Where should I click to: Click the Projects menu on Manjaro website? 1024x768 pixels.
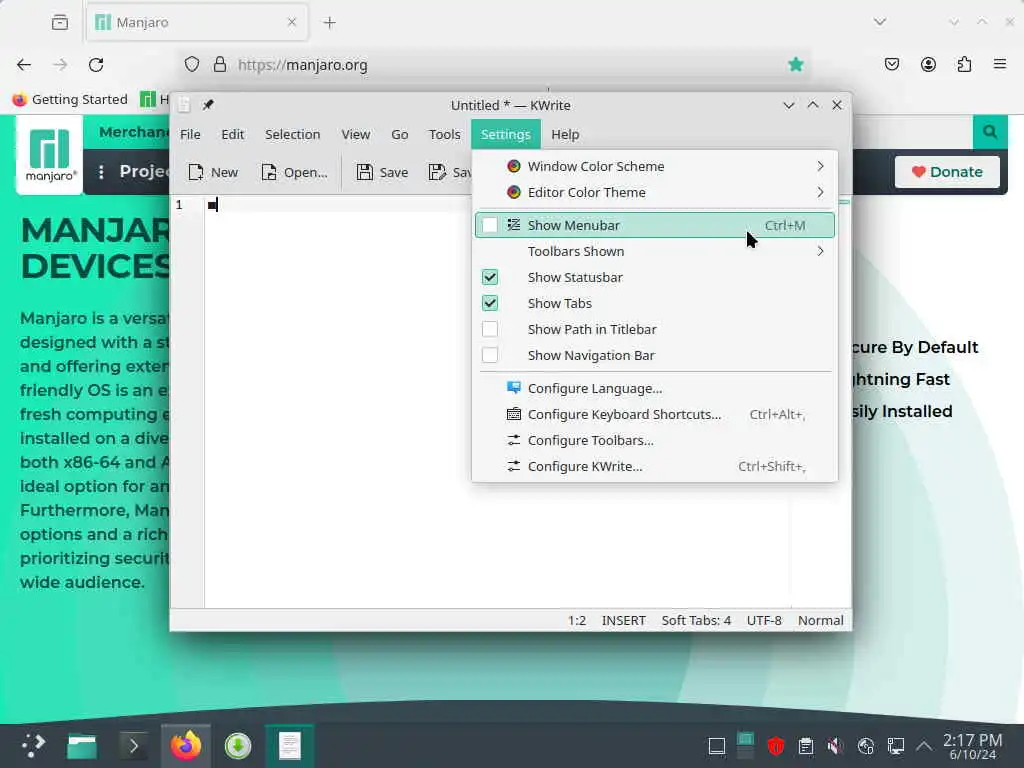pos(133,172)
